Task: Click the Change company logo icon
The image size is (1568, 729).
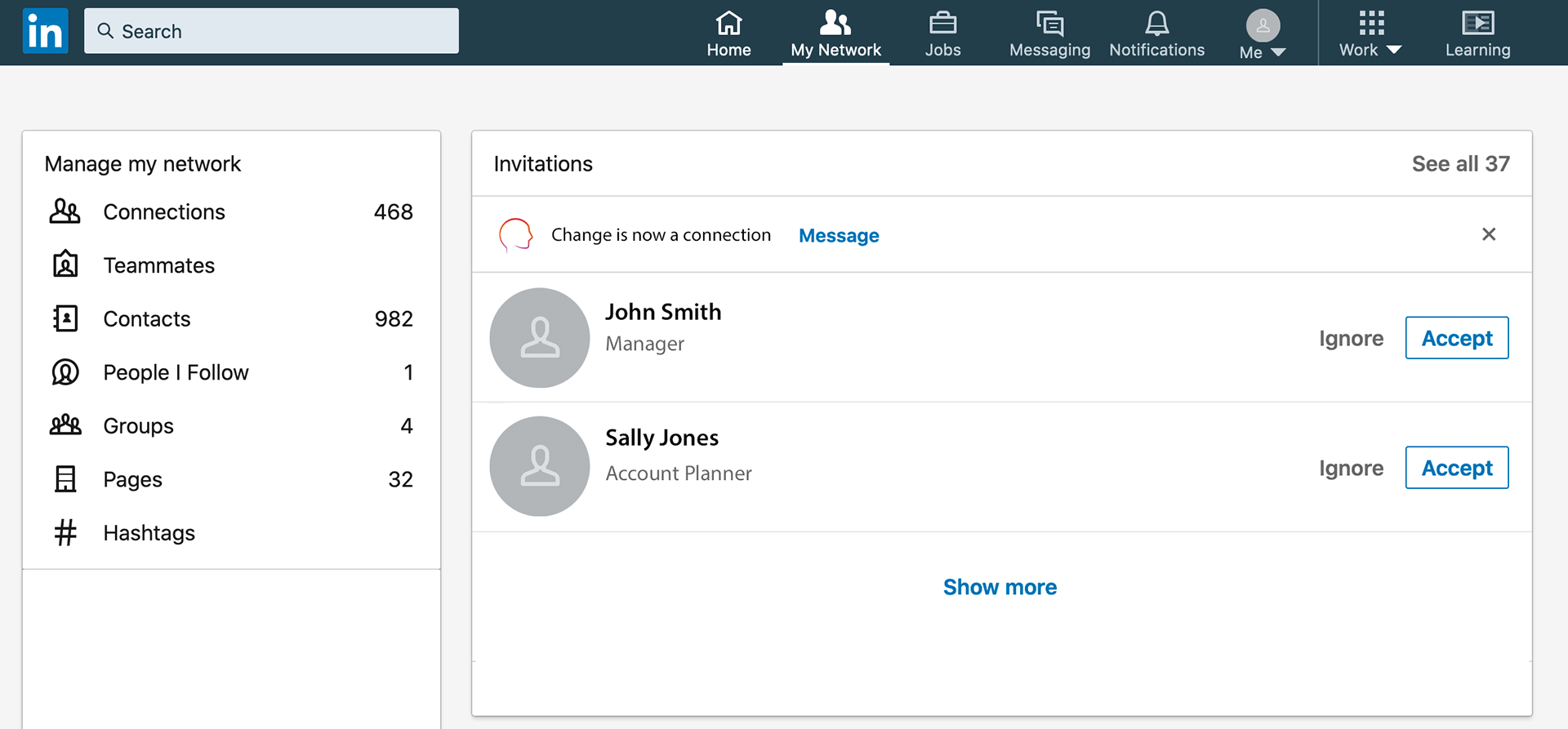Action: tap(516, 235)
